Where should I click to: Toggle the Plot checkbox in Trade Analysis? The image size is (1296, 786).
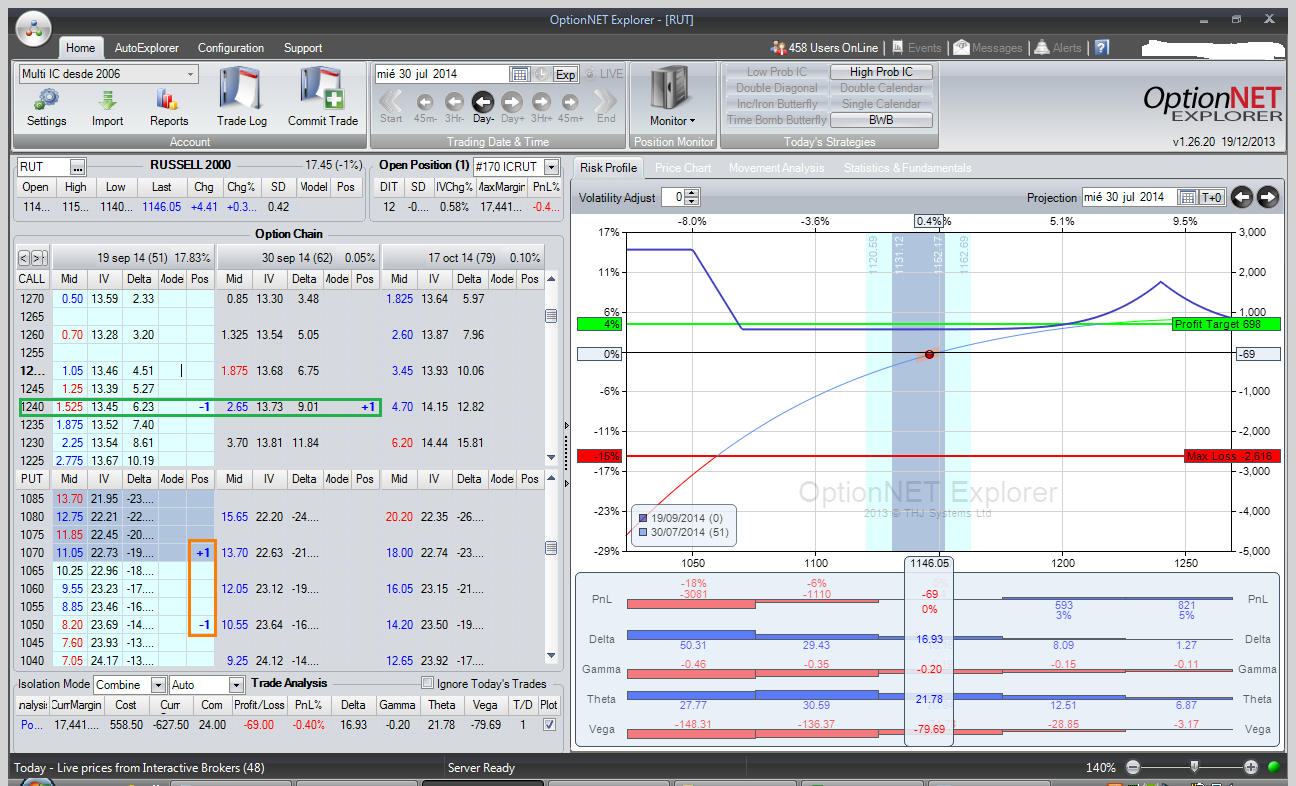pyautogui.click(x=548, y=725)
